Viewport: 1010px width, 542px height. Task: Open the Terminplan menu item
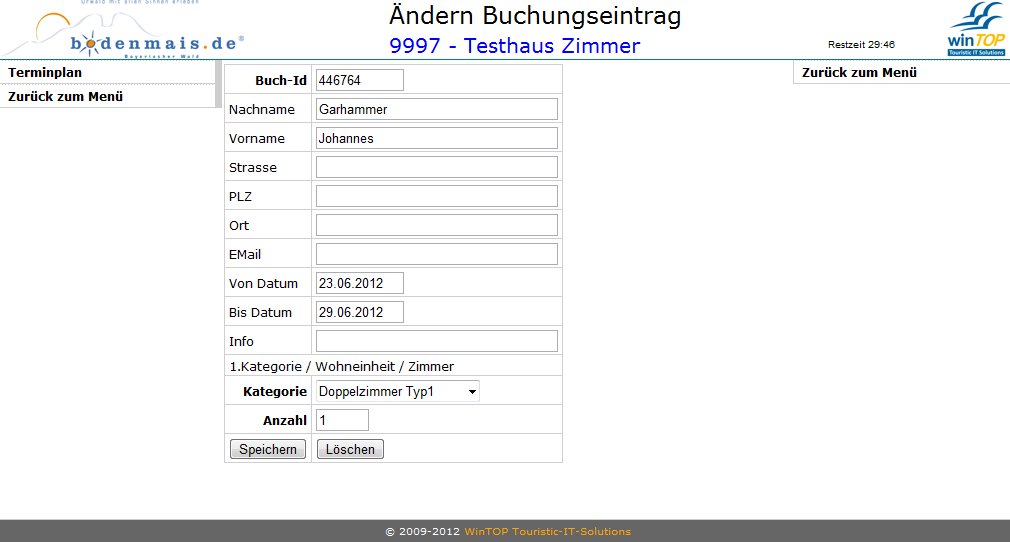click(x=45, y=73)
